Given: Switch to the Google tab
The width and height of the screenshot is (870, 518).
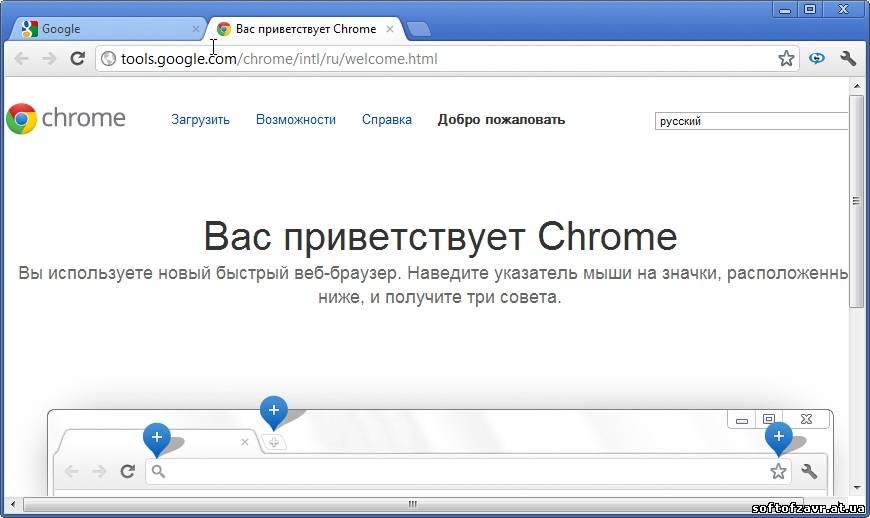Looking at the screenshot, I should click(x=108, y=29).
